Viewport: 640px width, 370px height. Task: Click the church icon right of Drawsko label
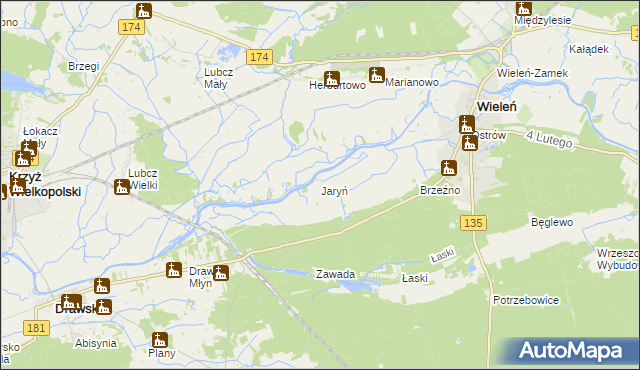coord(104,307)
